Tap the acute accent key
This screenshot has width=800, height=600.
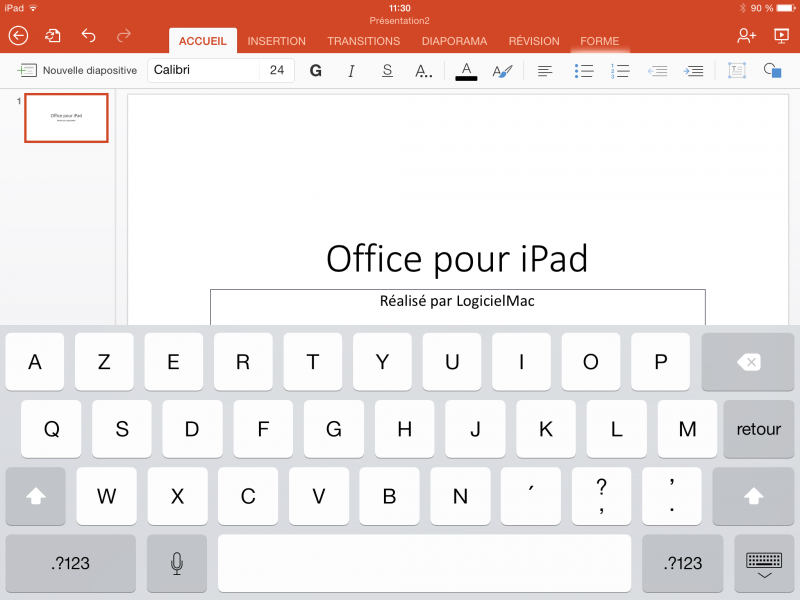pos(531,496)
